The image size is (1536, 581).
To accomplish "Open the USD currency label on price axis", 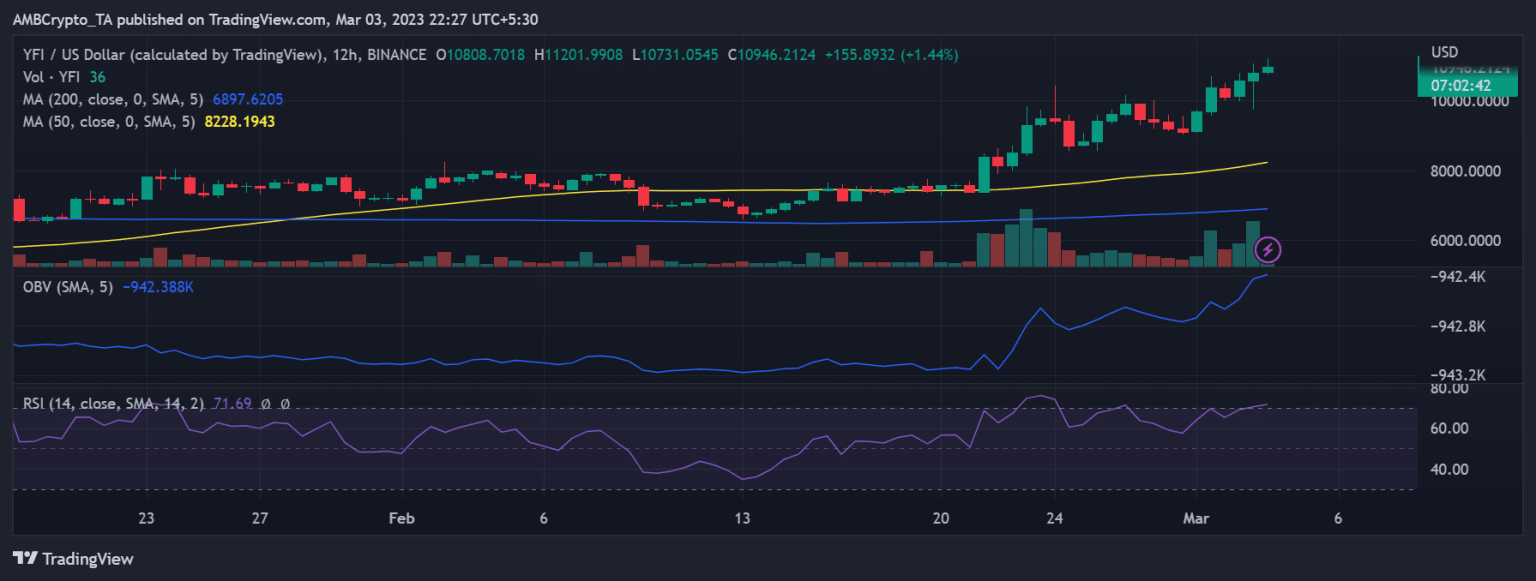I will click(x=1444, y=52).
